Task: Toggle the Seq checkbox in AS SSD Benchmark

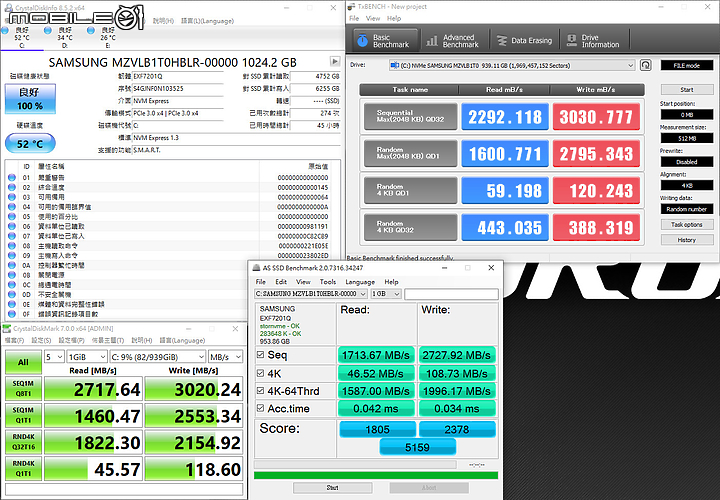Action: [260, 354]
